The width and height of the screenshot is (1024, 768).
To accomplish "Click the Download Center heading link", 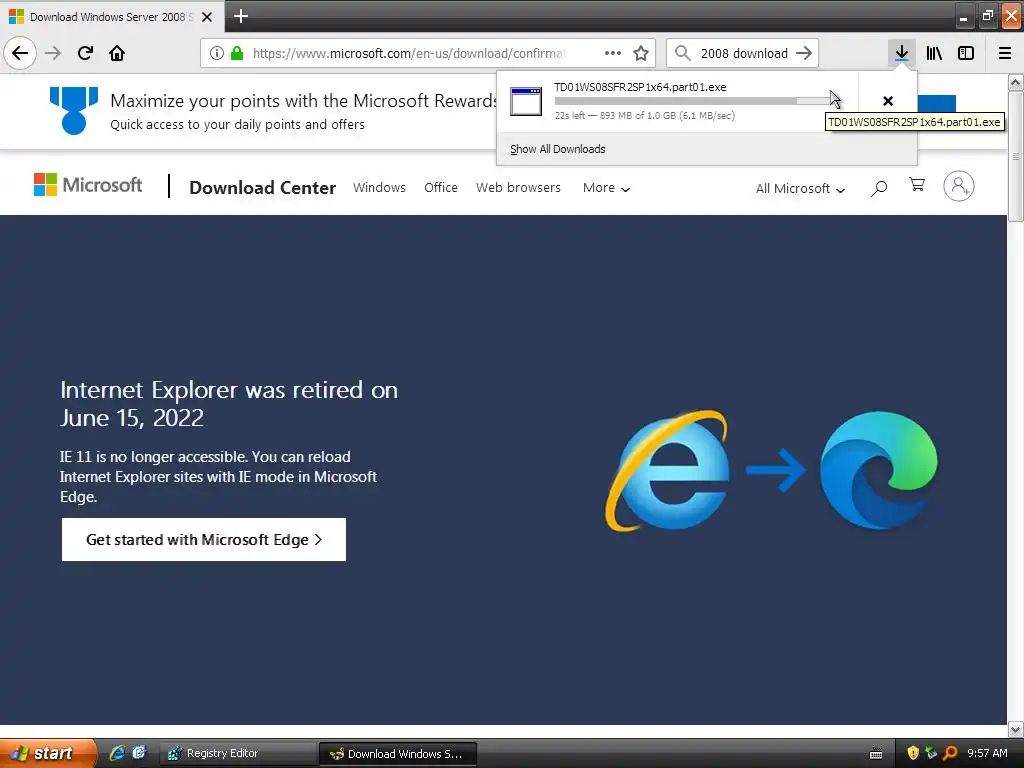I will coord(263,187).
